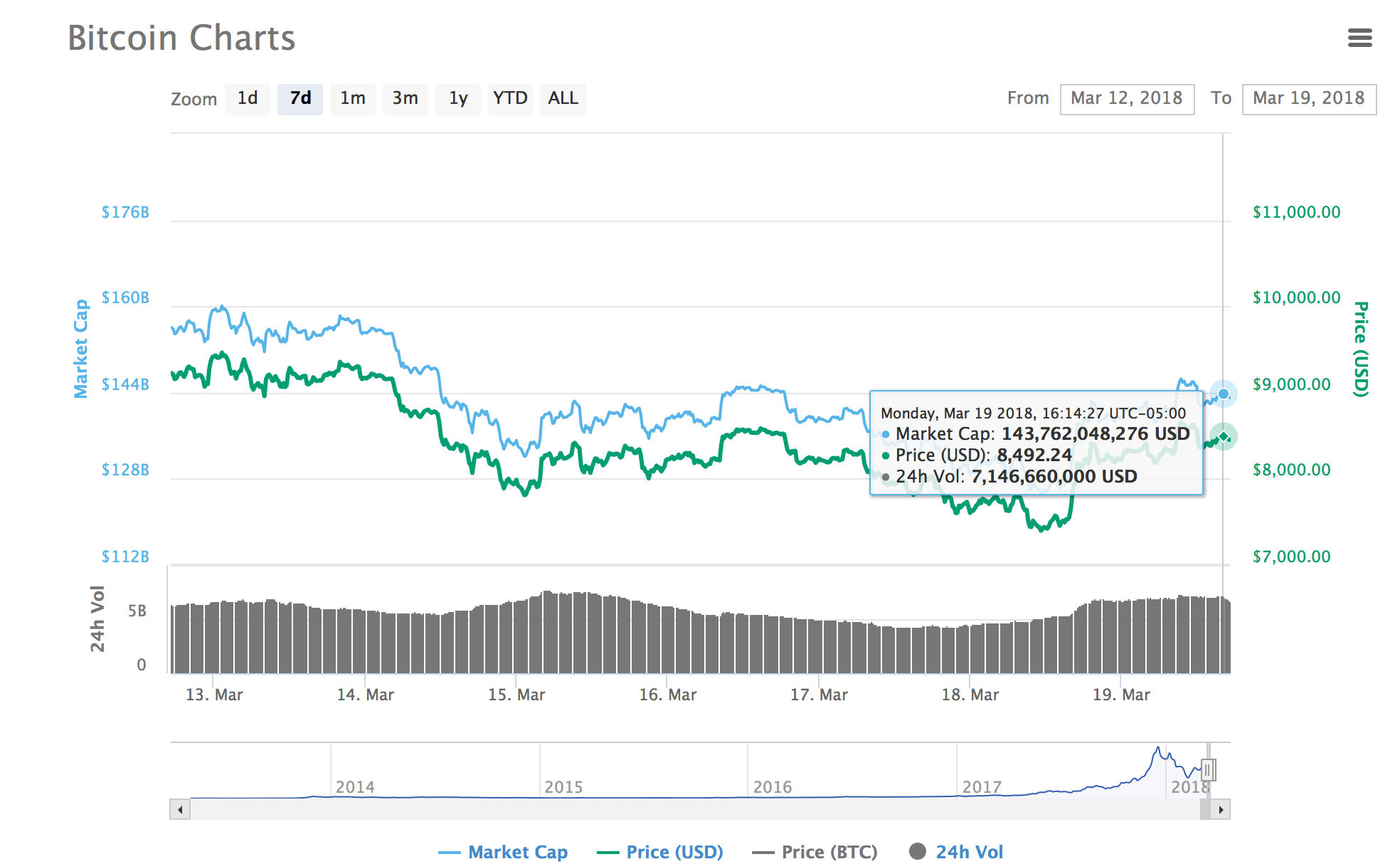The width and height of the screenshot is (1400, 864).
Task: Click the 24h Vol axis title
Action: (x=97, y=618)
